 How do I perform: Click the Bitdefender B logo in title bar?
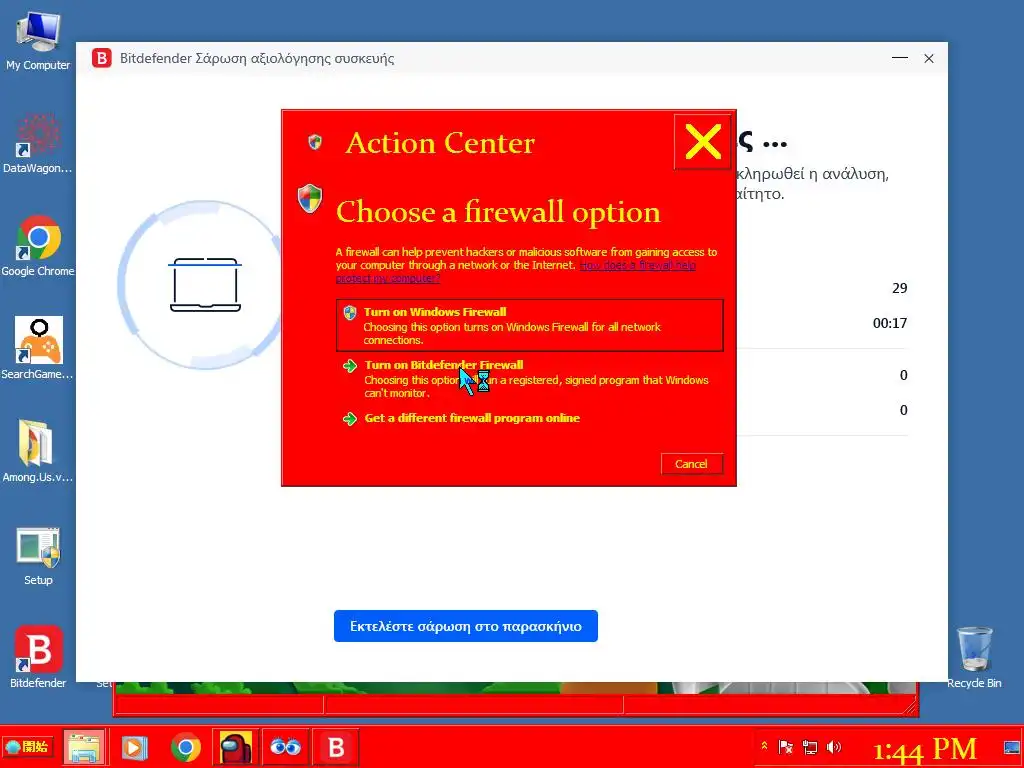tap(101, 58)
